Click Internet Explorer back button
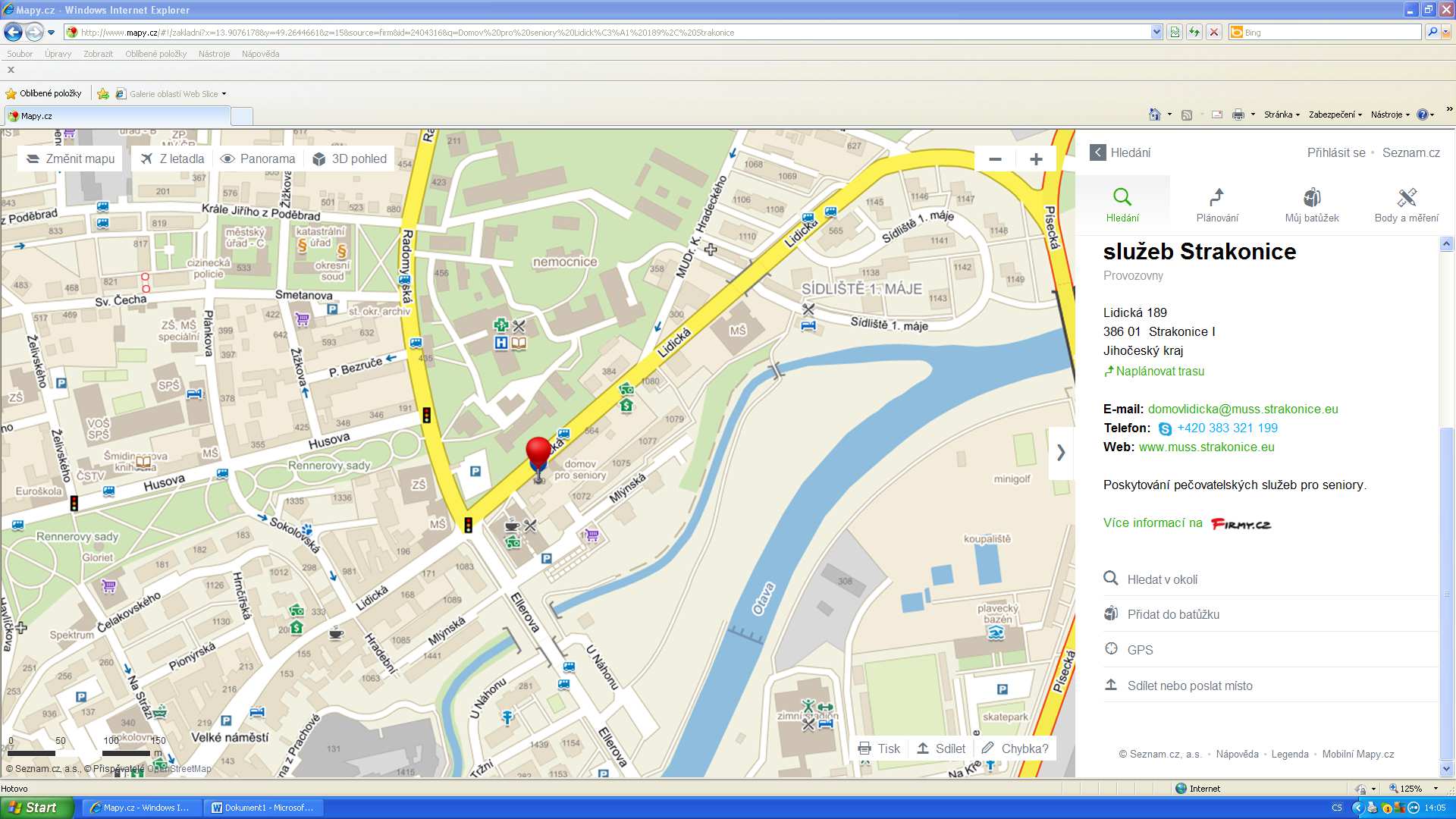This screenshot has height=819, width=1456. [x=13, y=32]
